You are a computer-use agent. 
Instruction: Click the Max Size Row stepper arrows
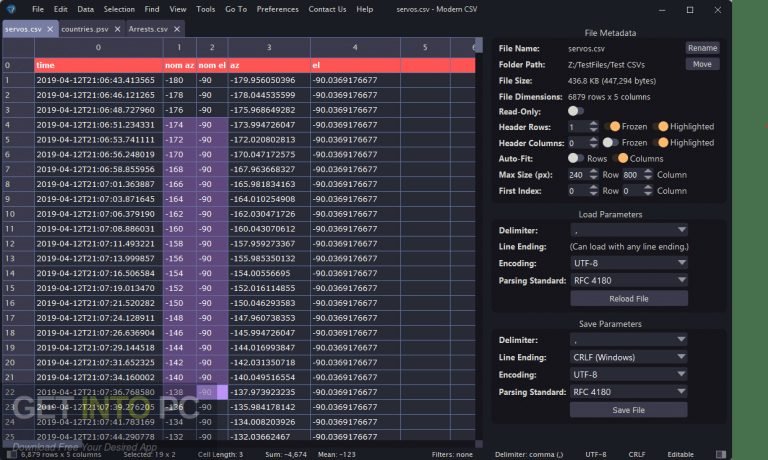[594, 174]
